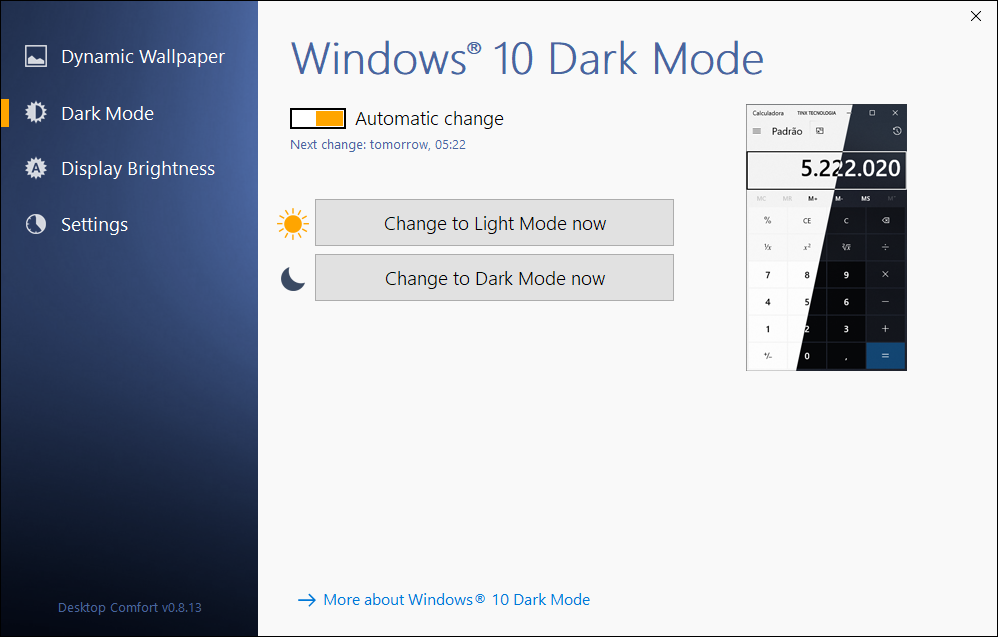Click the Windows 10 Dark Mode heading
Viewport: 998px width, 637px height.
coord(527,59)
